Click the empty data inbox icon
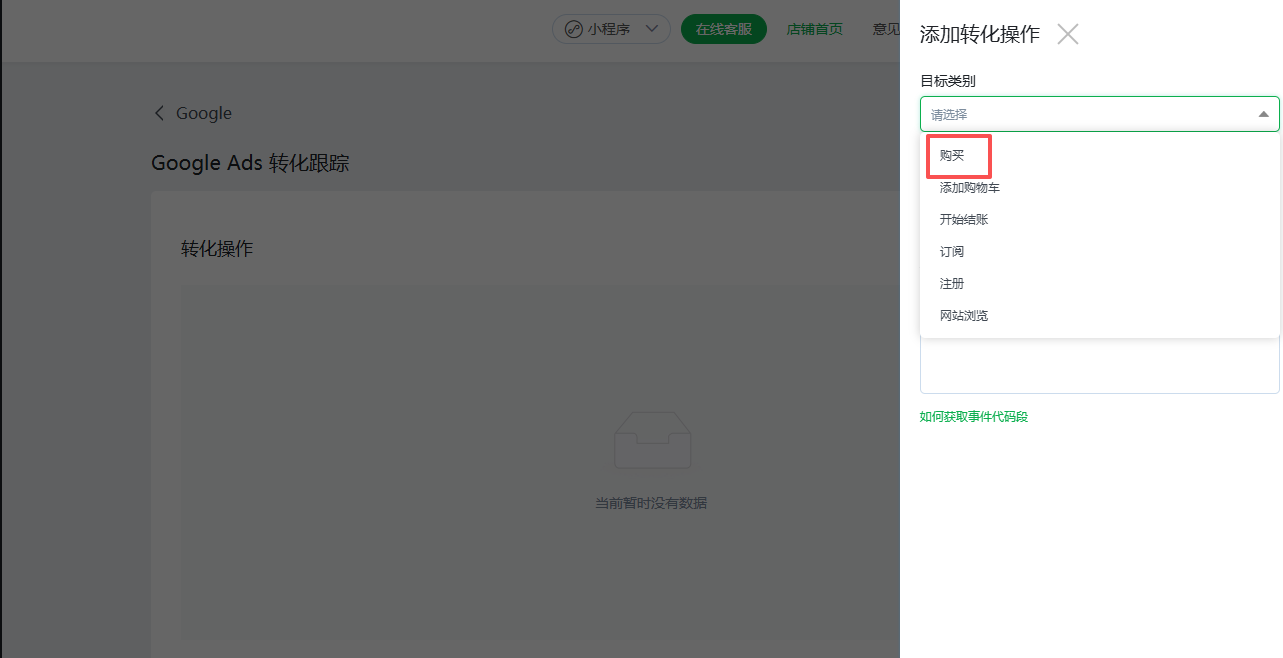This screenshot has height=658, width=1283. click(x=652, y=440)
